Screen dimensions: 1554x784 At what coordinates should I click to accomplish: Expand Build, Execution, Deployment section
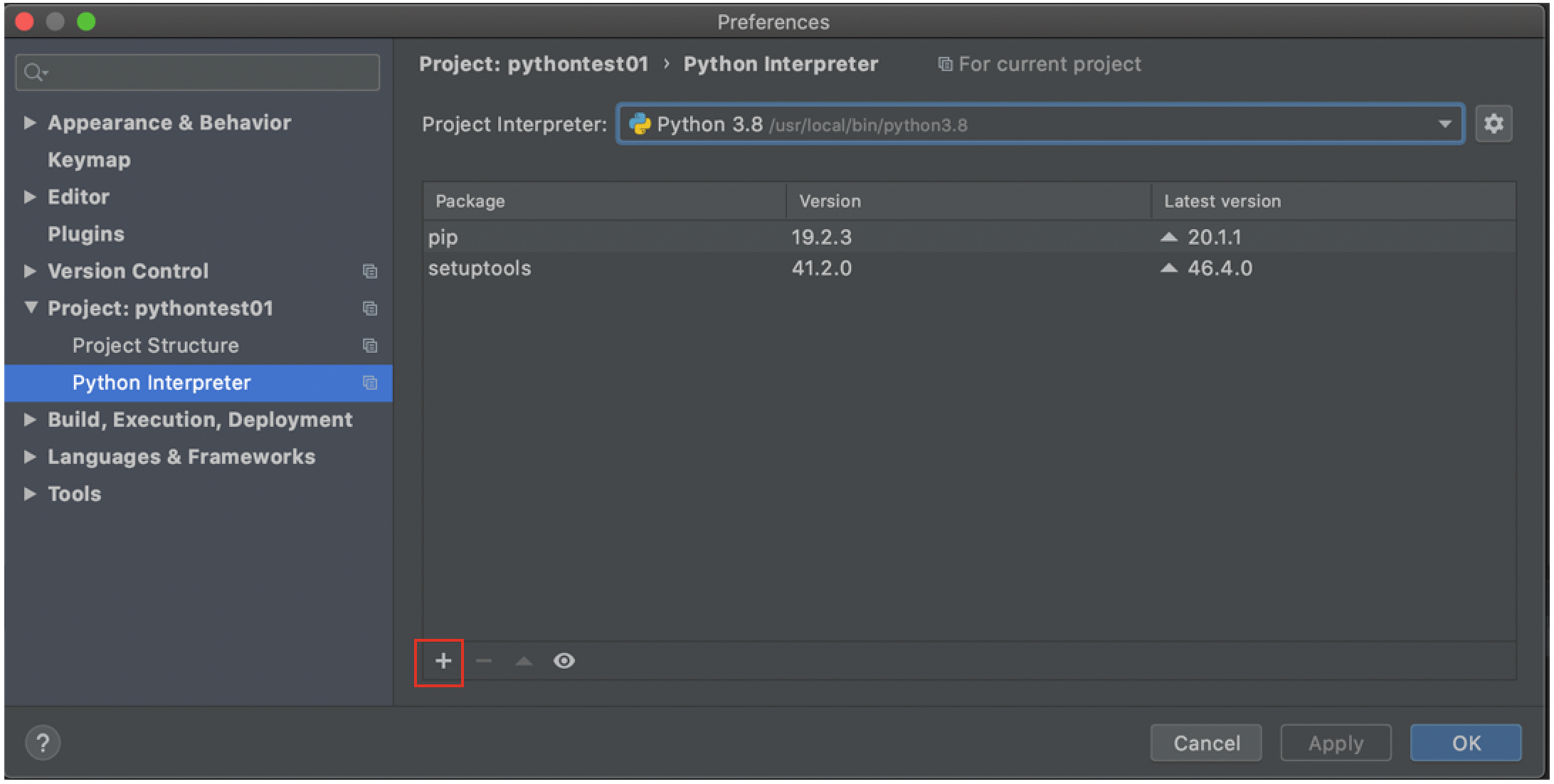(x=29, y=420)
